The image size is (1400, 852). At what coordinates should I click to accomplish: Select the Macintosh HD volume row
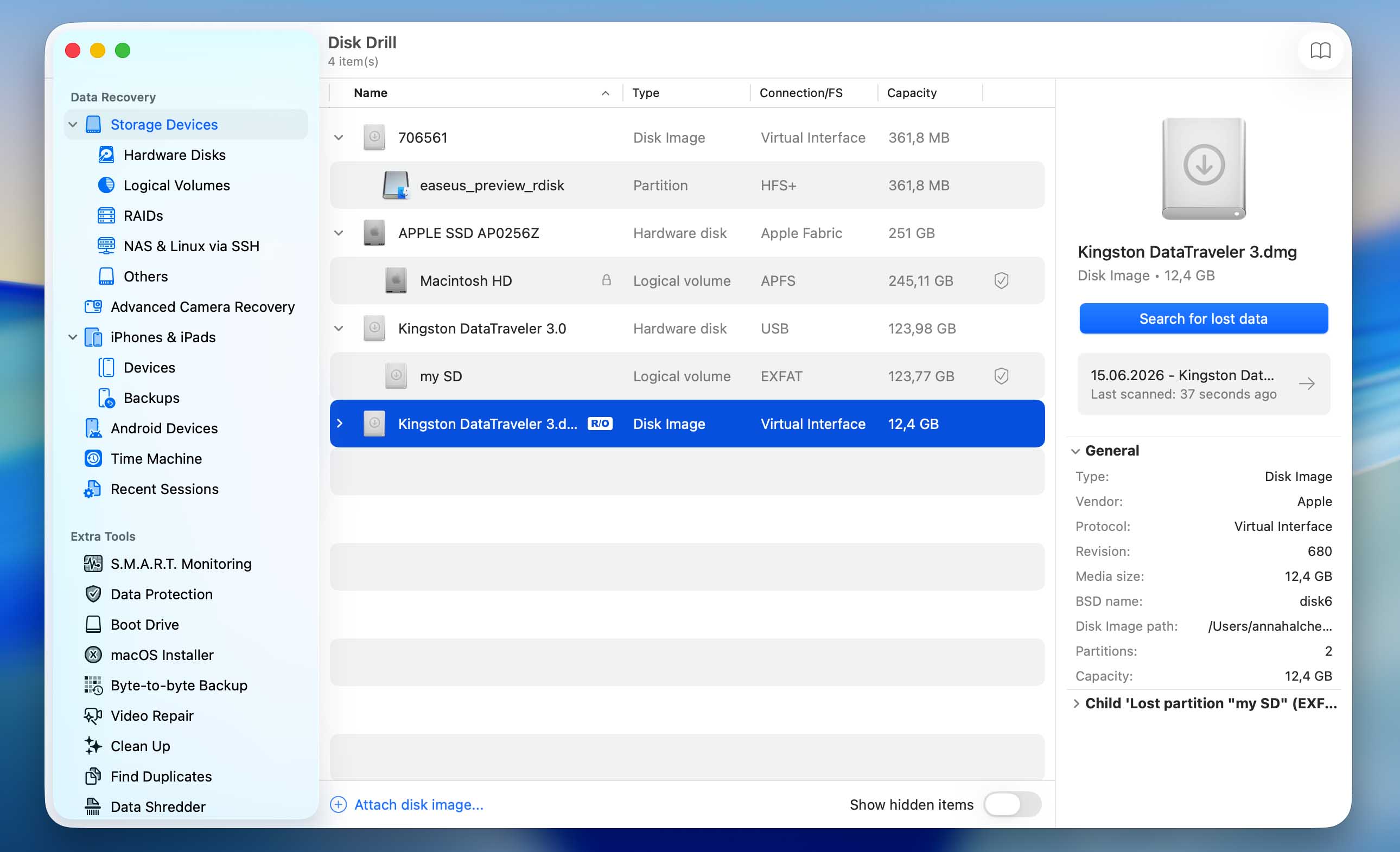687,280
